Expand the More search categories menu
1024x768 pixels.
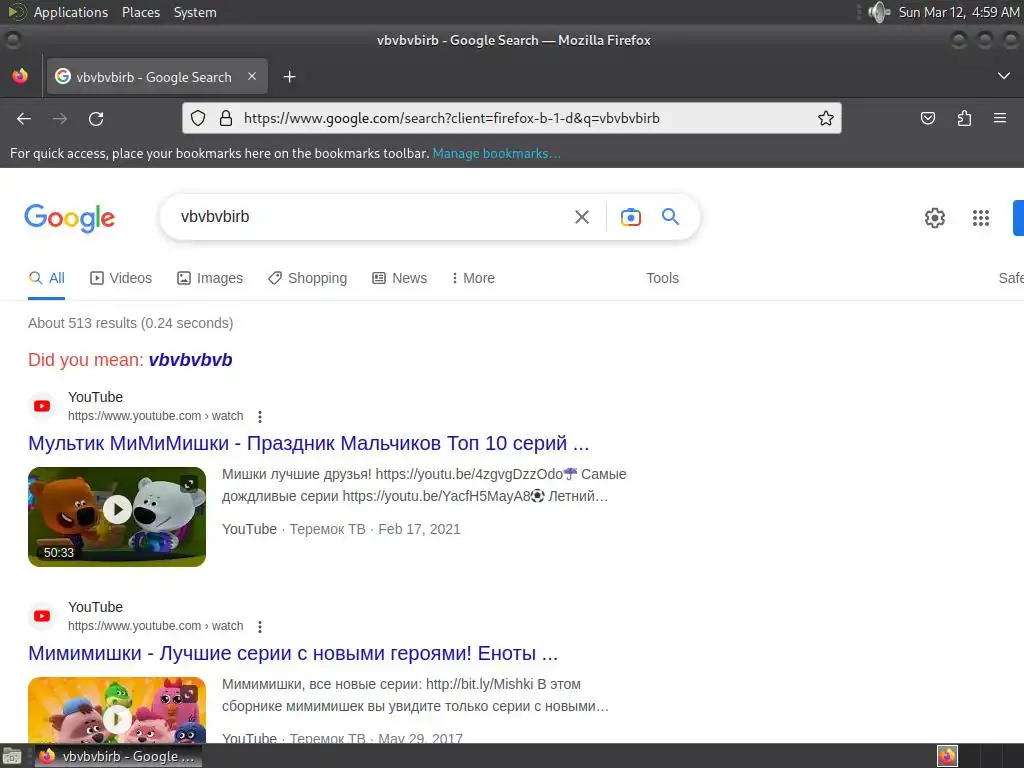click(473, 278)
